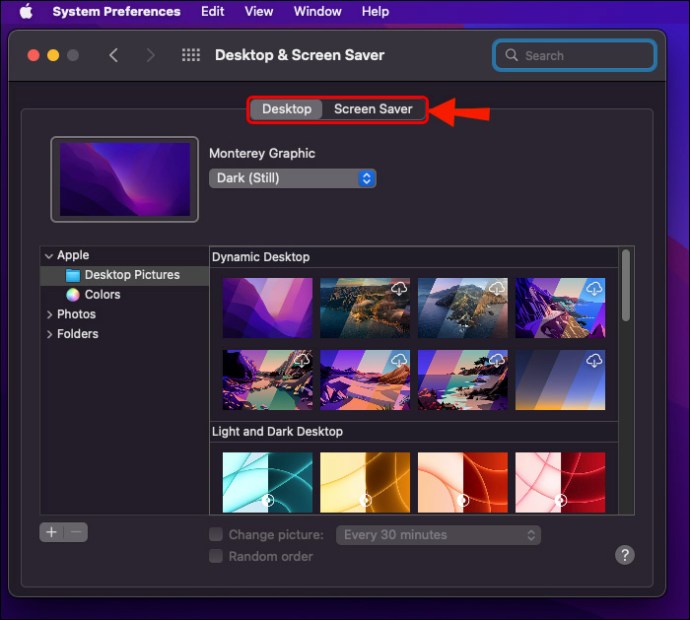690x620 pixels.
Task: Download icon on desert dunes wallpaper
Action: (399, 361)
